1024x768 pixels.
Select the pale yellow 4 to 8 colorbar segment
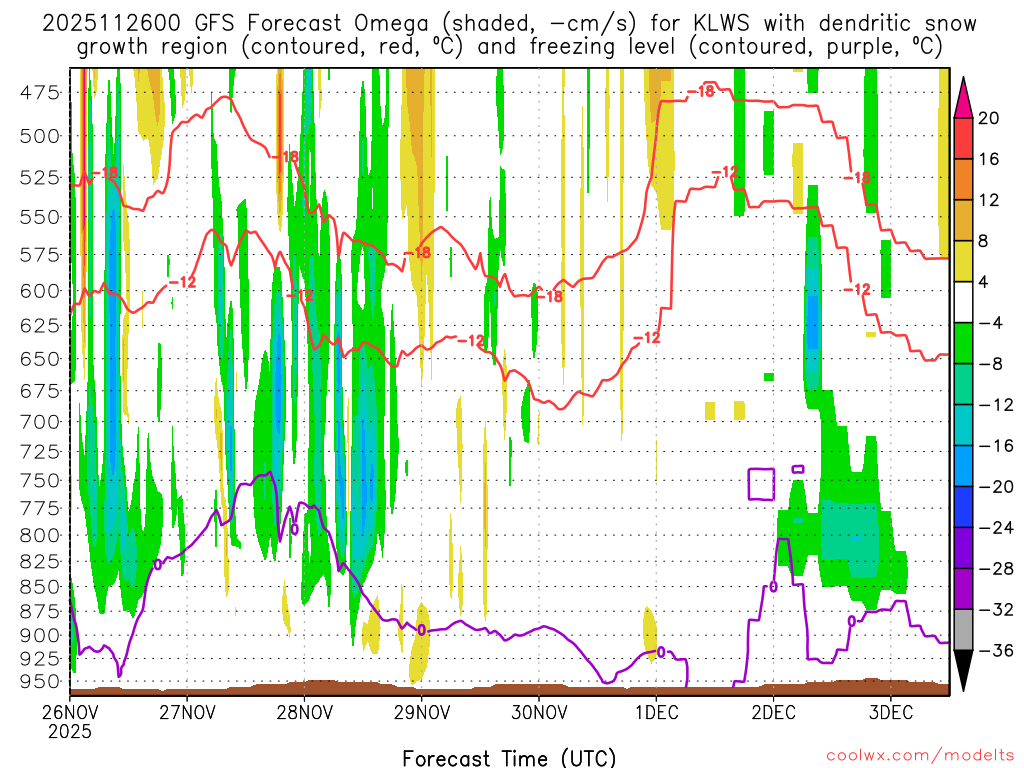coord(963,261)
